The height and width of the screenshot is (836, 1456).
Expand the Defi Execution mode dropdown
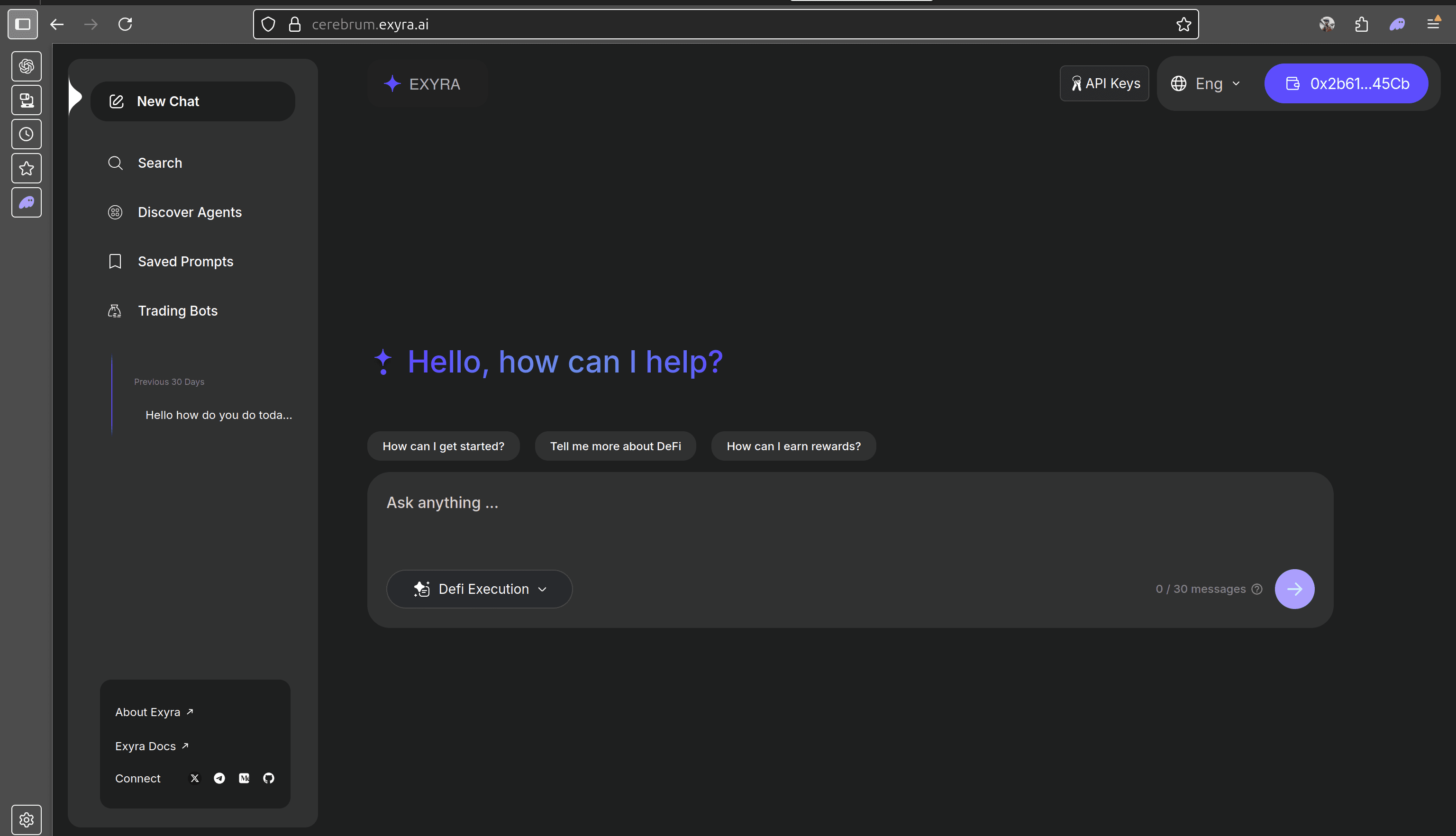pos(479,589)
